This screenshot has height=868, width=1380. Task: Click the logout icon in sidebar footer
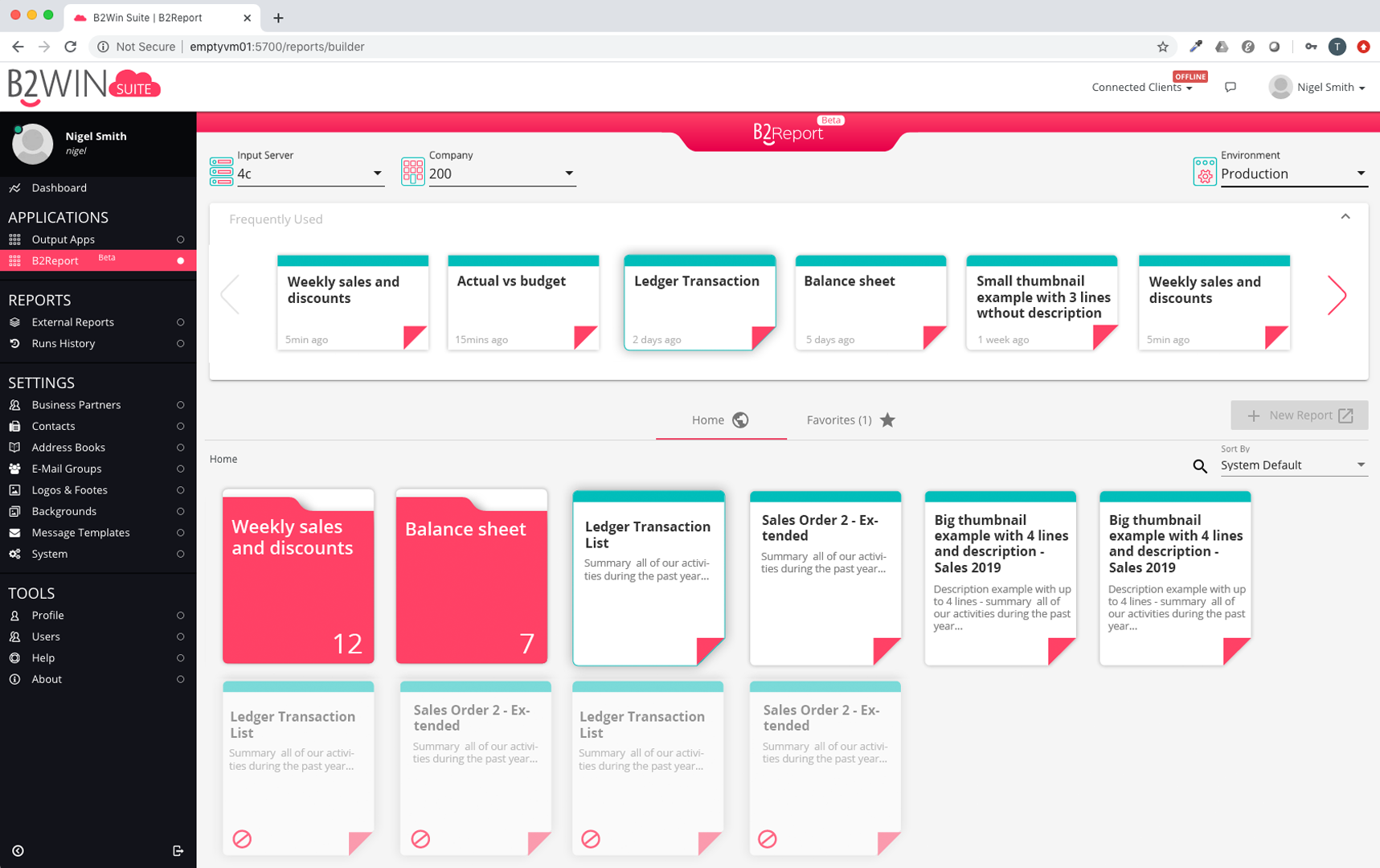coord(178,850)
